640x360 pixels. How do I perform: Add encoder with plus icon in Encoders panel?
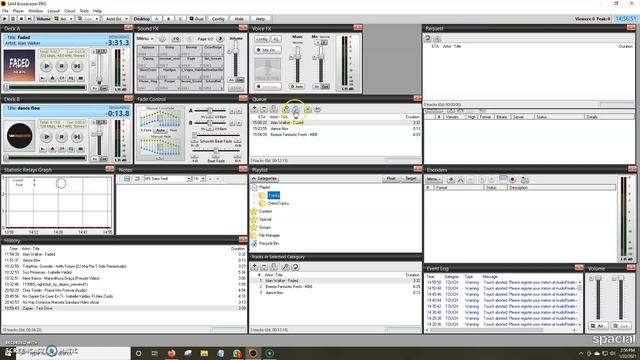point(451,180)
